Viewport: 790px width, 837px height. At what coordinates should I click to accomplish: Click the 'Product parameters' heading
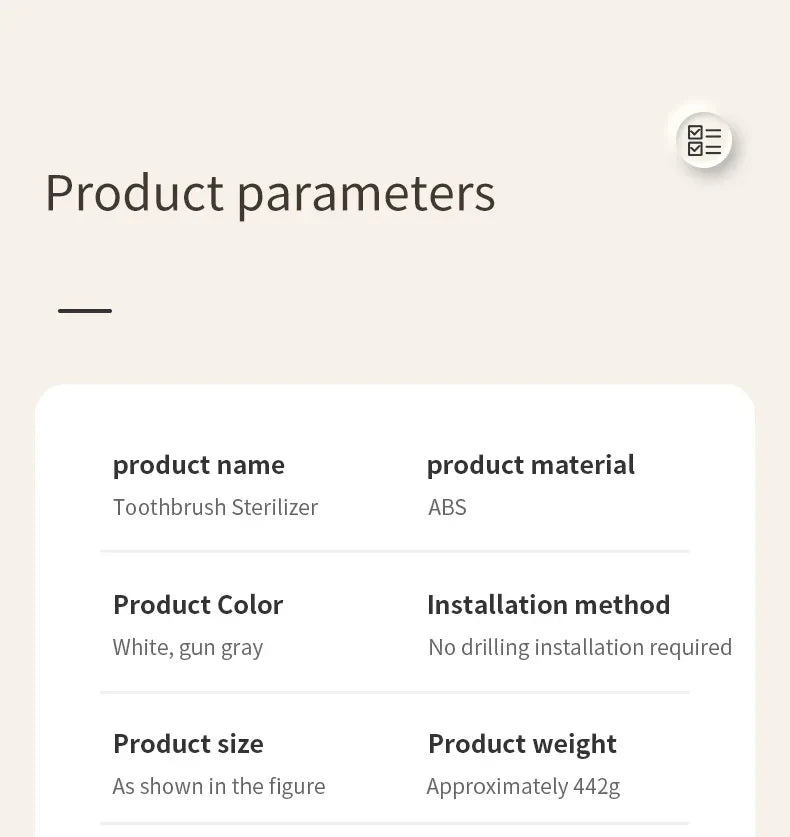[271, 194]
